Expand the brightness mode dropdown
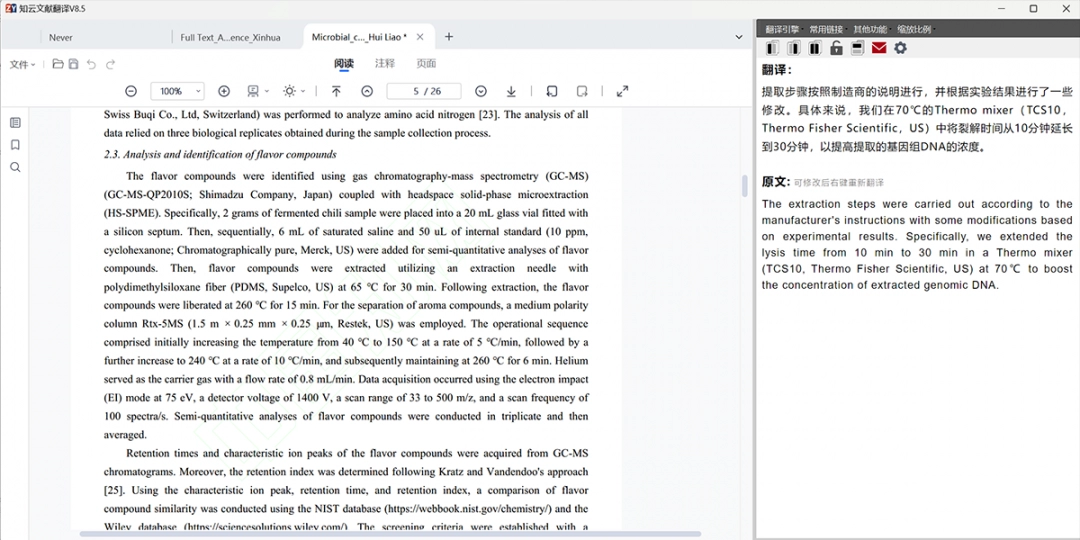This screenshot has width=1080, height=540. (x=293, y=91)
